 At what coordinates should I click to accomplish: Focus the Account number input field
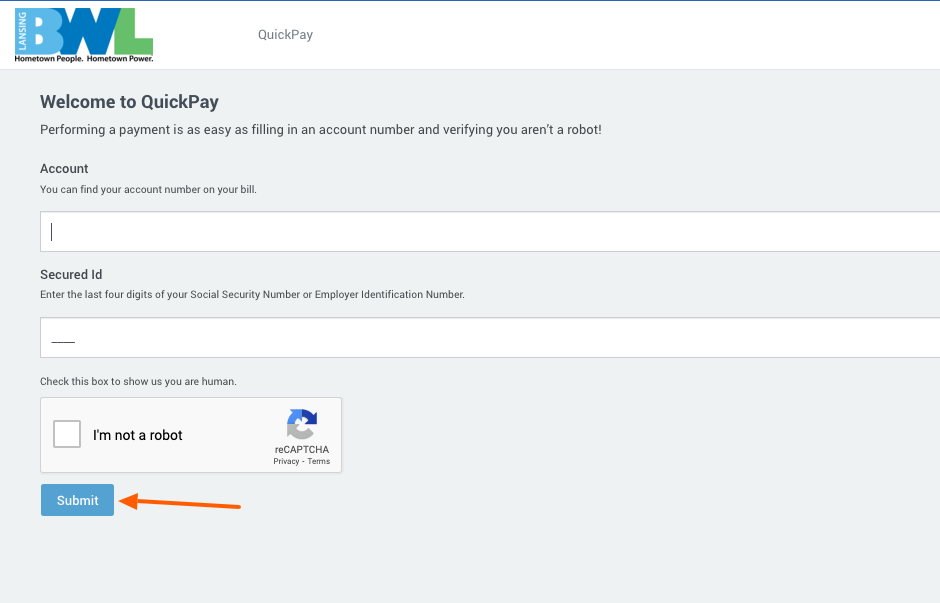pyautogui.click(x=490, y=231)
